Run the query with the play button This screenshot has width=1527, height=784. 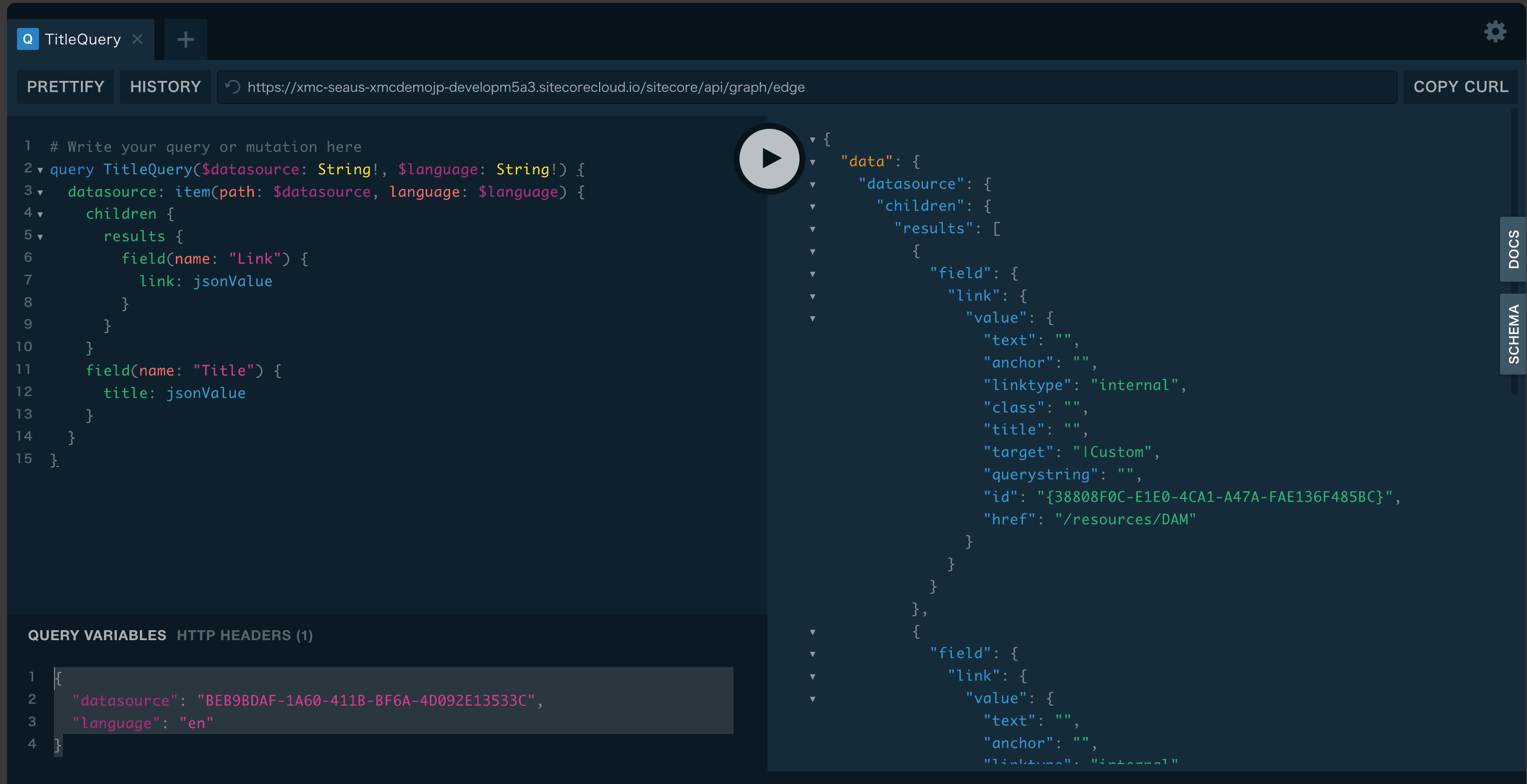[x=769, y=158]
